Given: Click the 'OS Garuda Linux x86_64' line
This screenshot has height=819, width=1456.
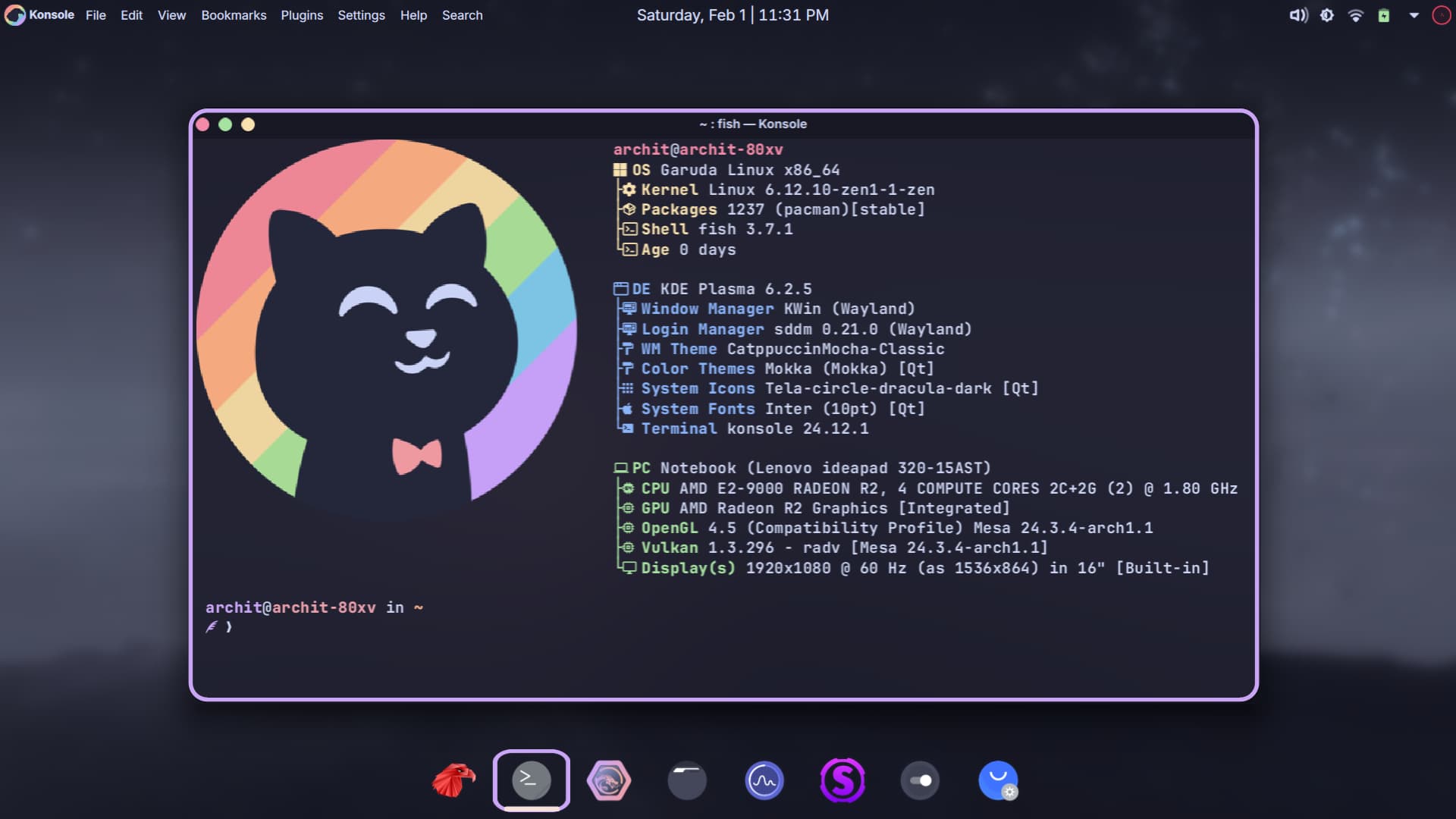Looking at the screenshot, I should pos(726,170).
